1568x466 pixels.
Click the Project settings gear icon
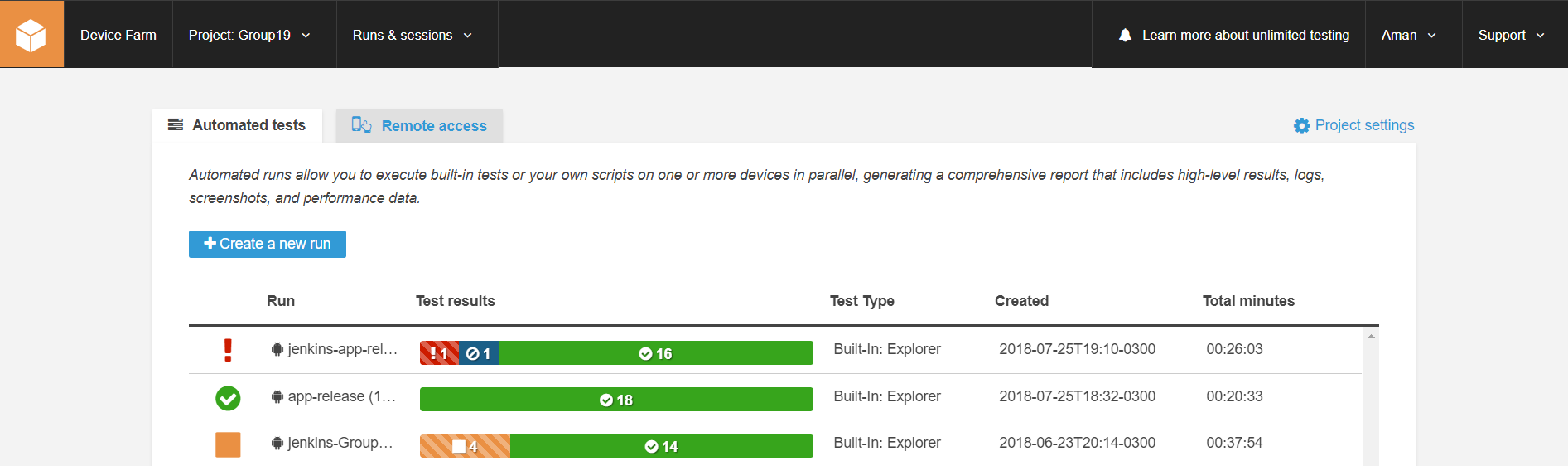coord(1302,125)
